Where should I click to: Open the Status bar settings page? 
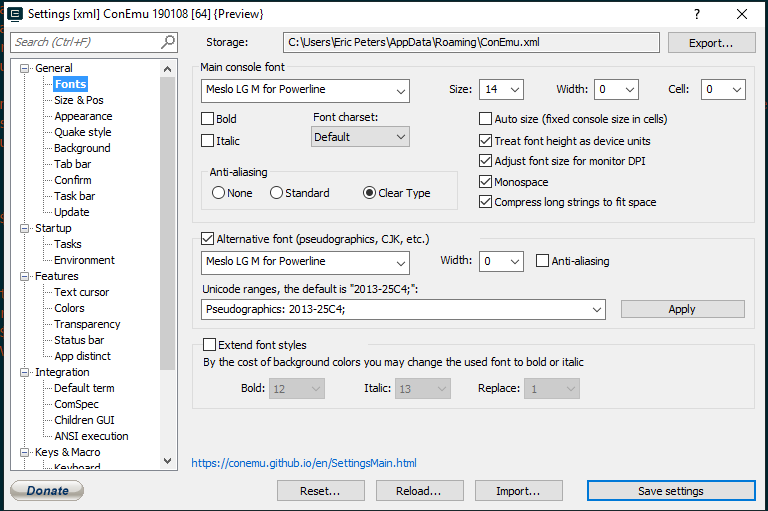pos(79,340)
